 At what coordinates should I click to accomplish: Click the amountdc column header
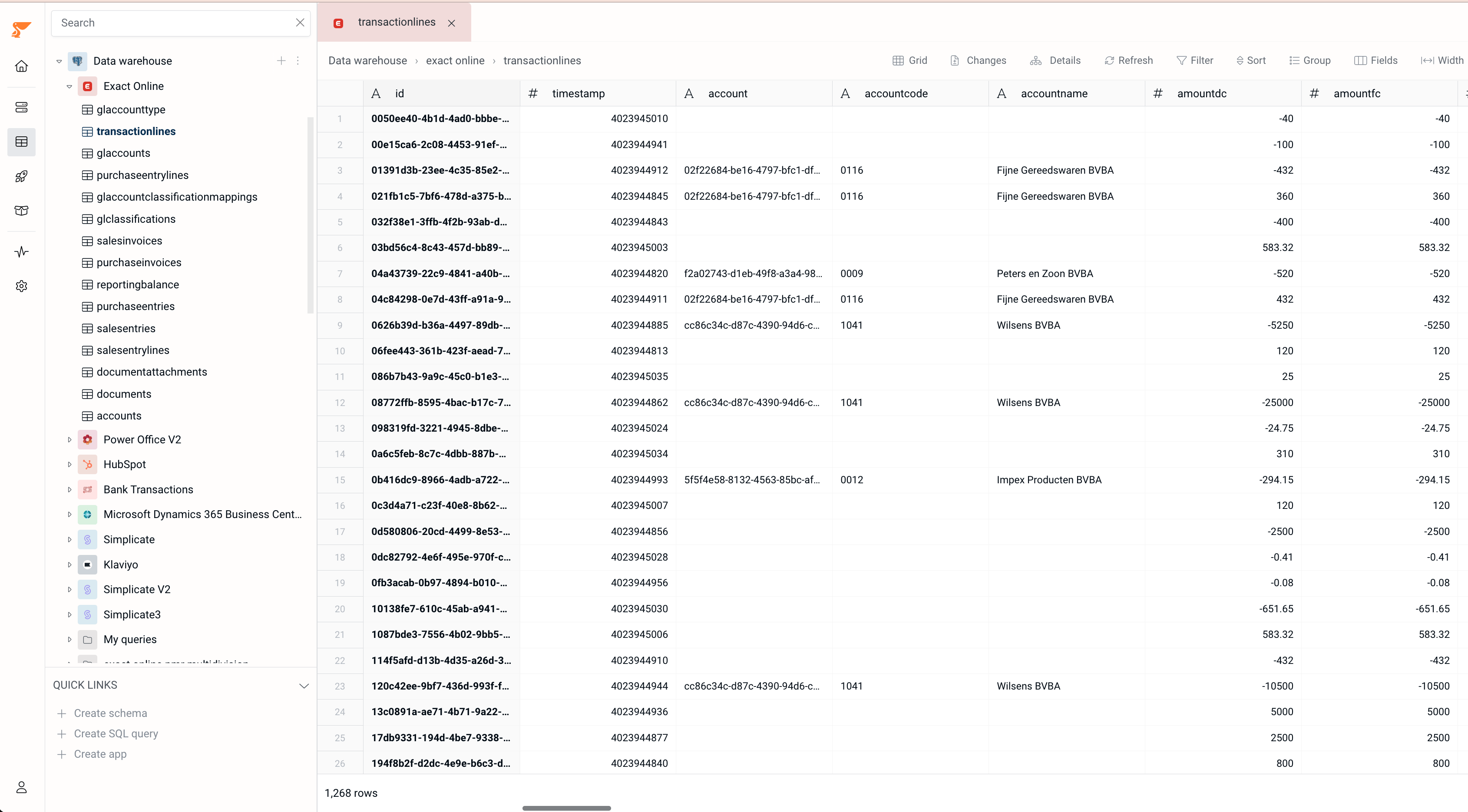(1223, 93)
